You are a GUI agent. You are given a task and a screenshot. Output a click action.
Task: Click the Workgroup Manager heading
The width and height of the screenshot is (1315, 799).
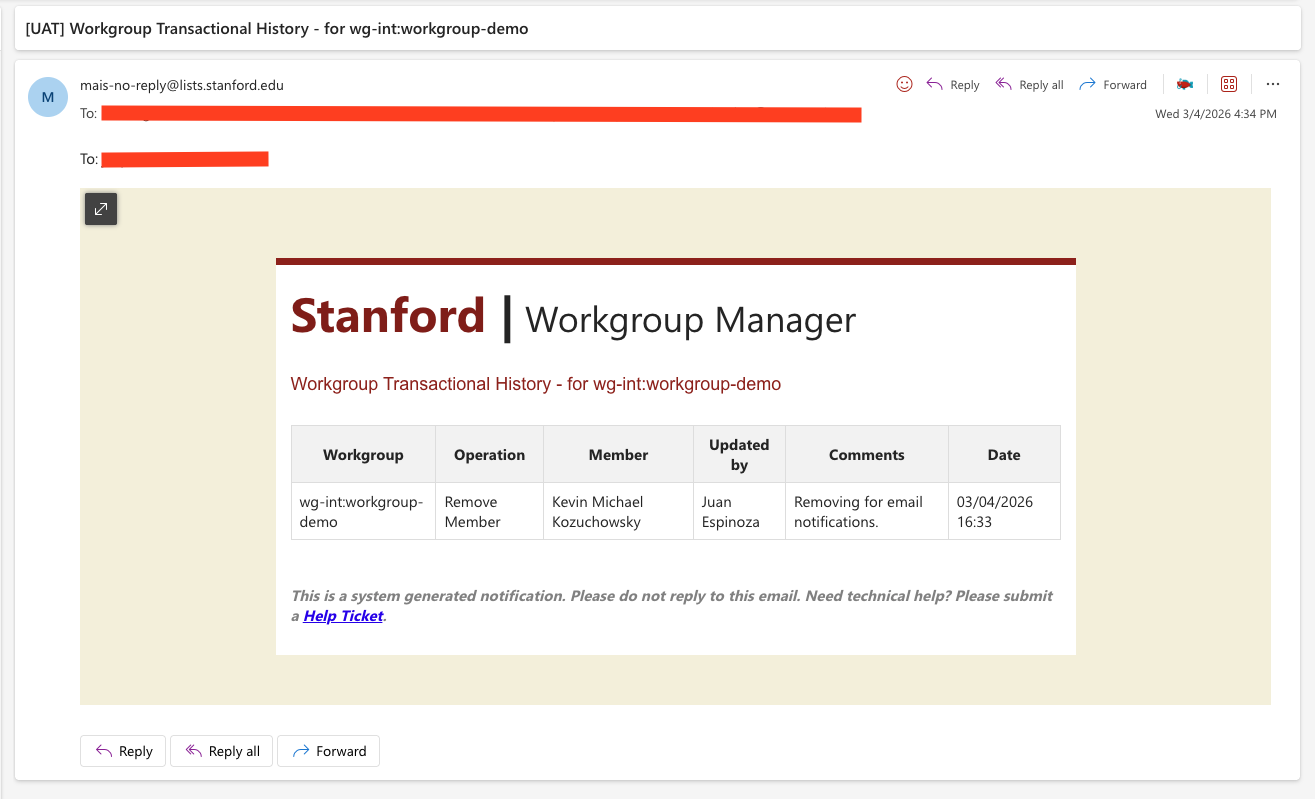coord(690,320)
